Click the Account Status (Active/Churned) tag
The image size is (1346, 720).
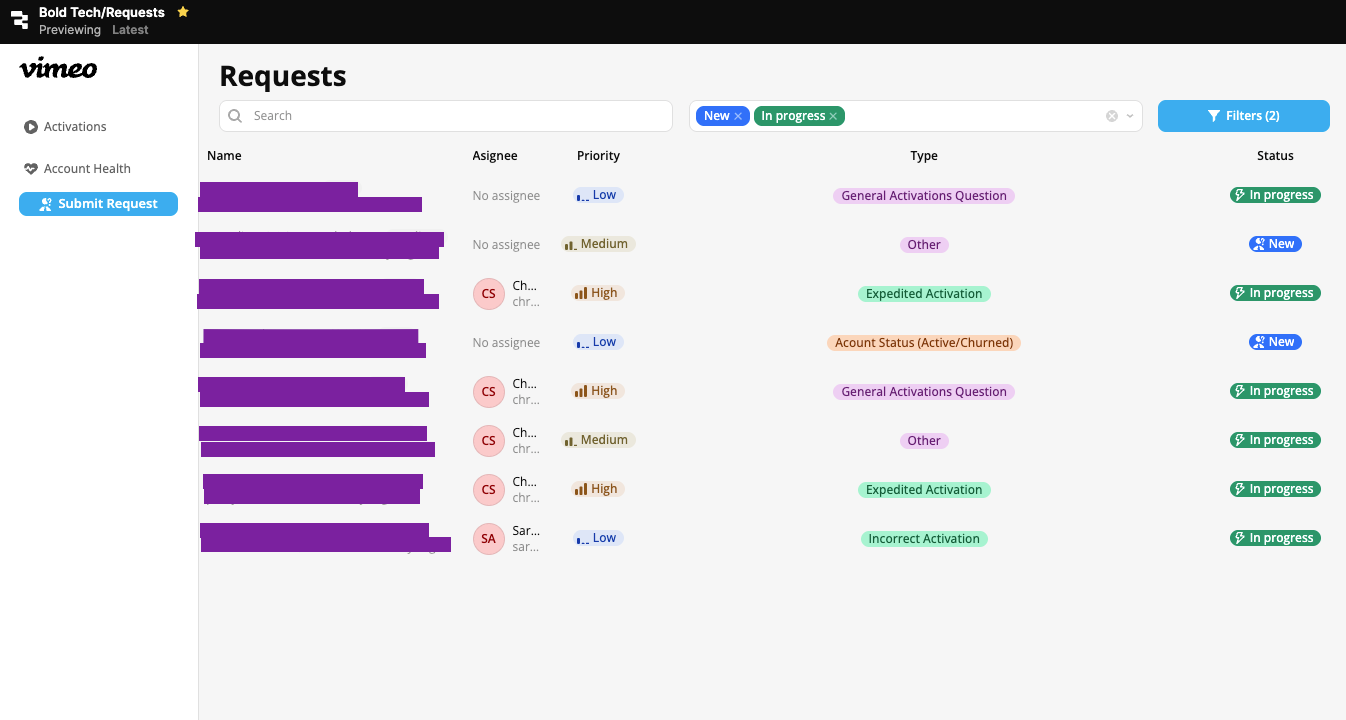pos(923,343)
